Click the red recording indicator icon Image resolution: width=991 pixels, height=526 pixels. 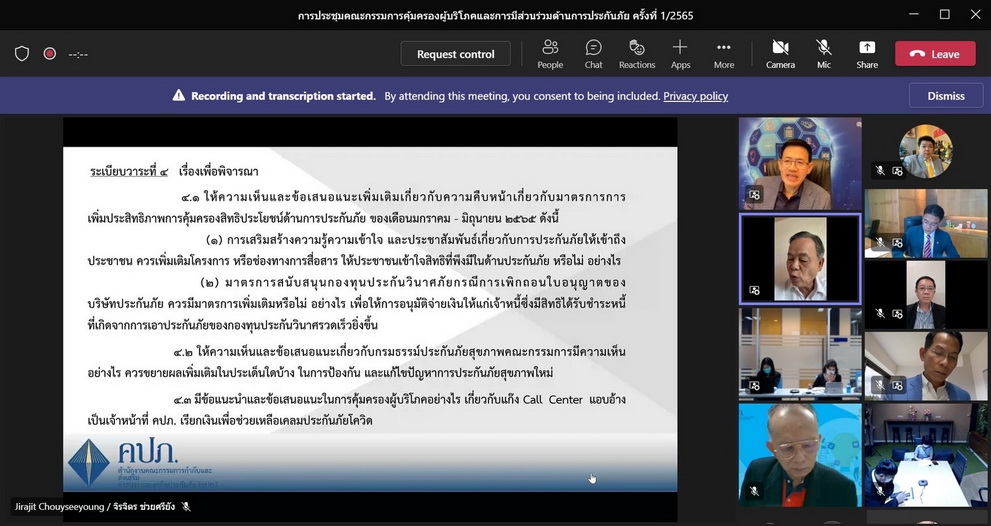(49, 54)
